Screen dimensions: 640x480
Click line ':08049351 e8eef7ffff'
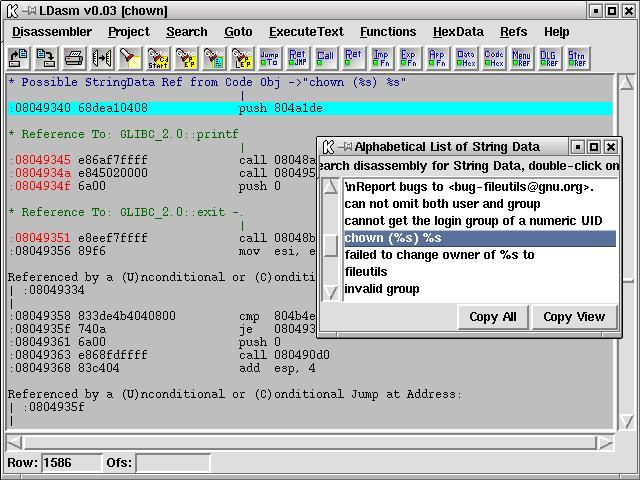(x=78, y=238)
